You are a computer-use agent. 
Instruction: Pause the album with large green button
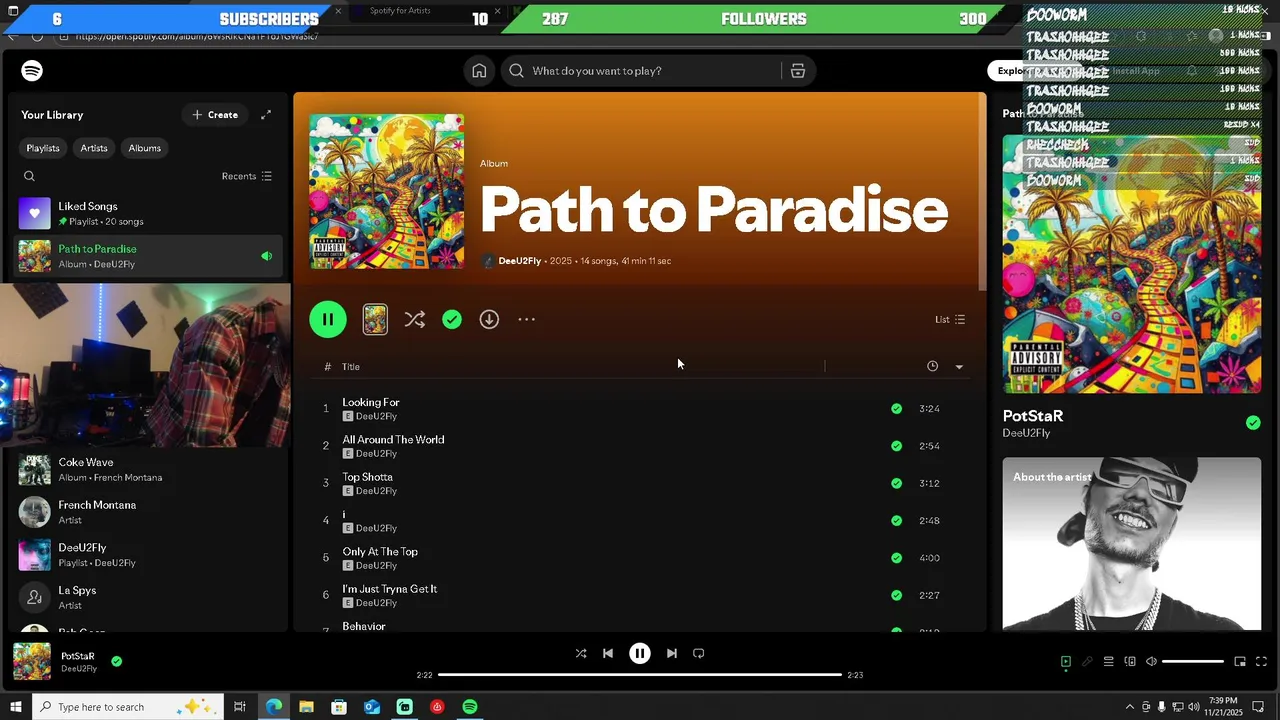click(x=328, y=319)
